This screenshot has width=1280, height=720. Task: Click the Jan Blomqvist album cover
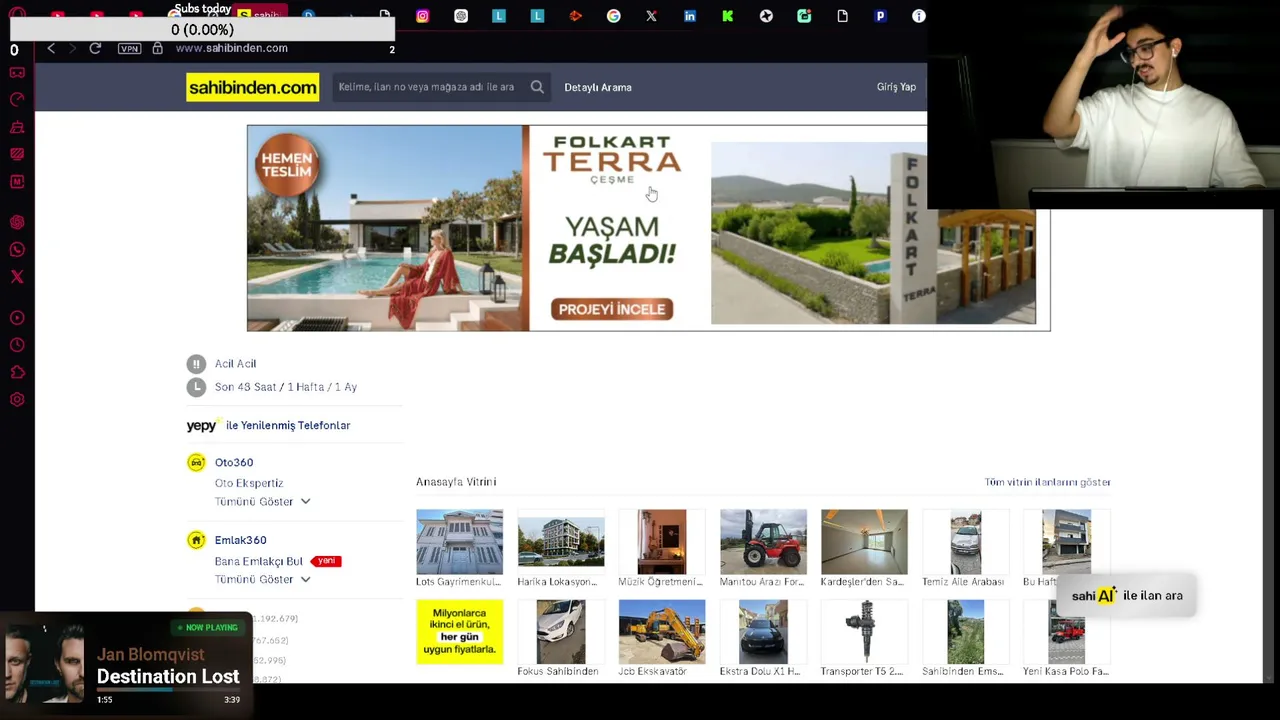[x=44, y=662]
